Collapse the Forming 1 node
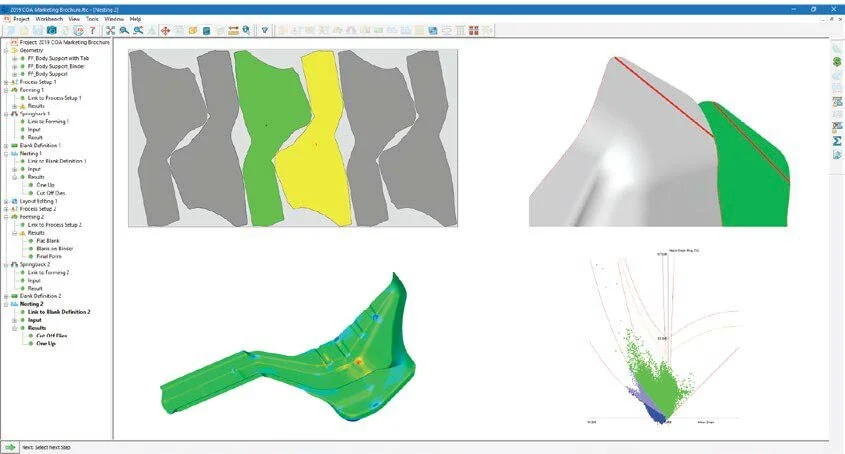The height and width of the screenshot is (454, 845). click(x=6, y=90)
